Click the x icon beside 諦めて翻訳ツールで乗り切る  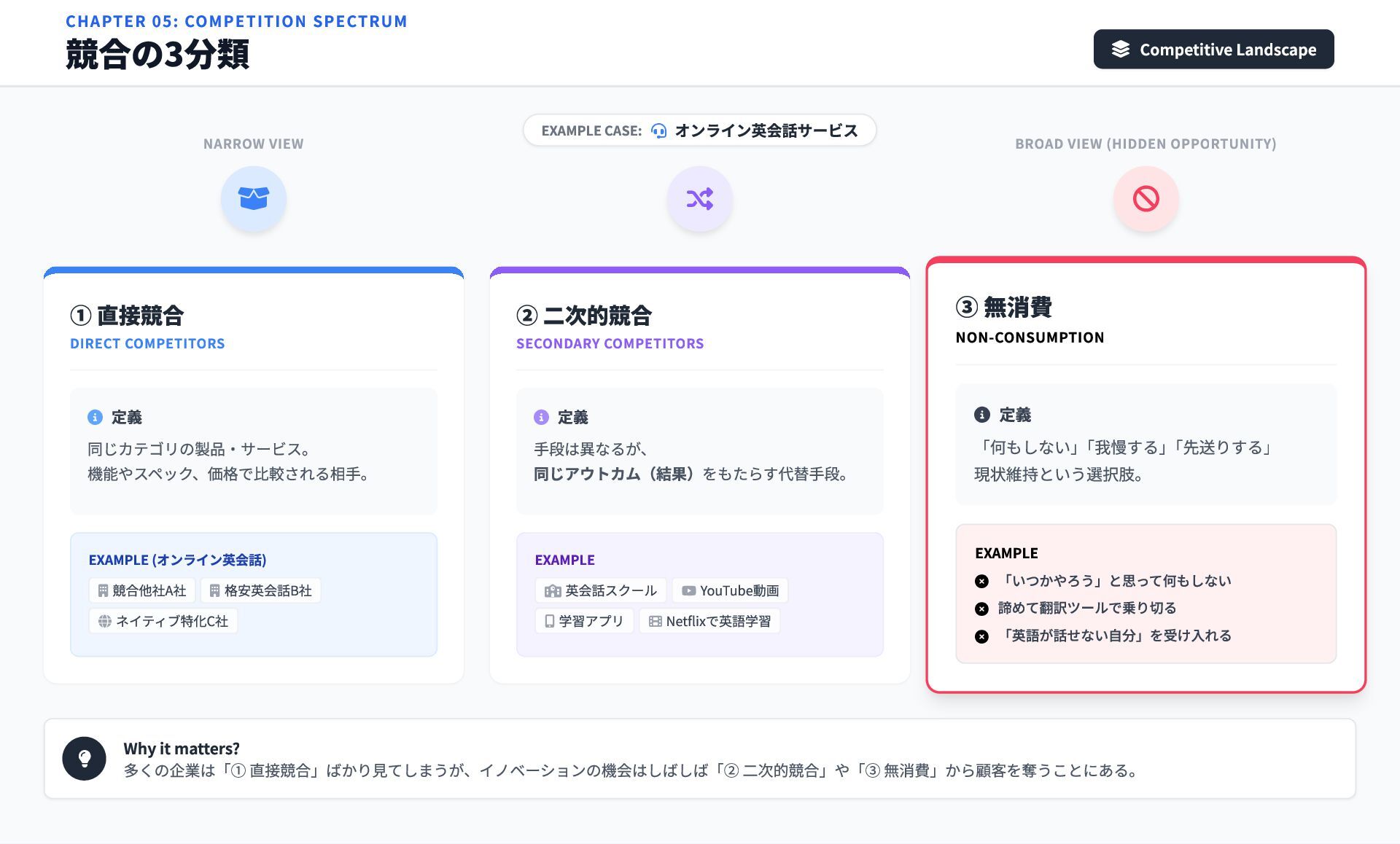981,609
